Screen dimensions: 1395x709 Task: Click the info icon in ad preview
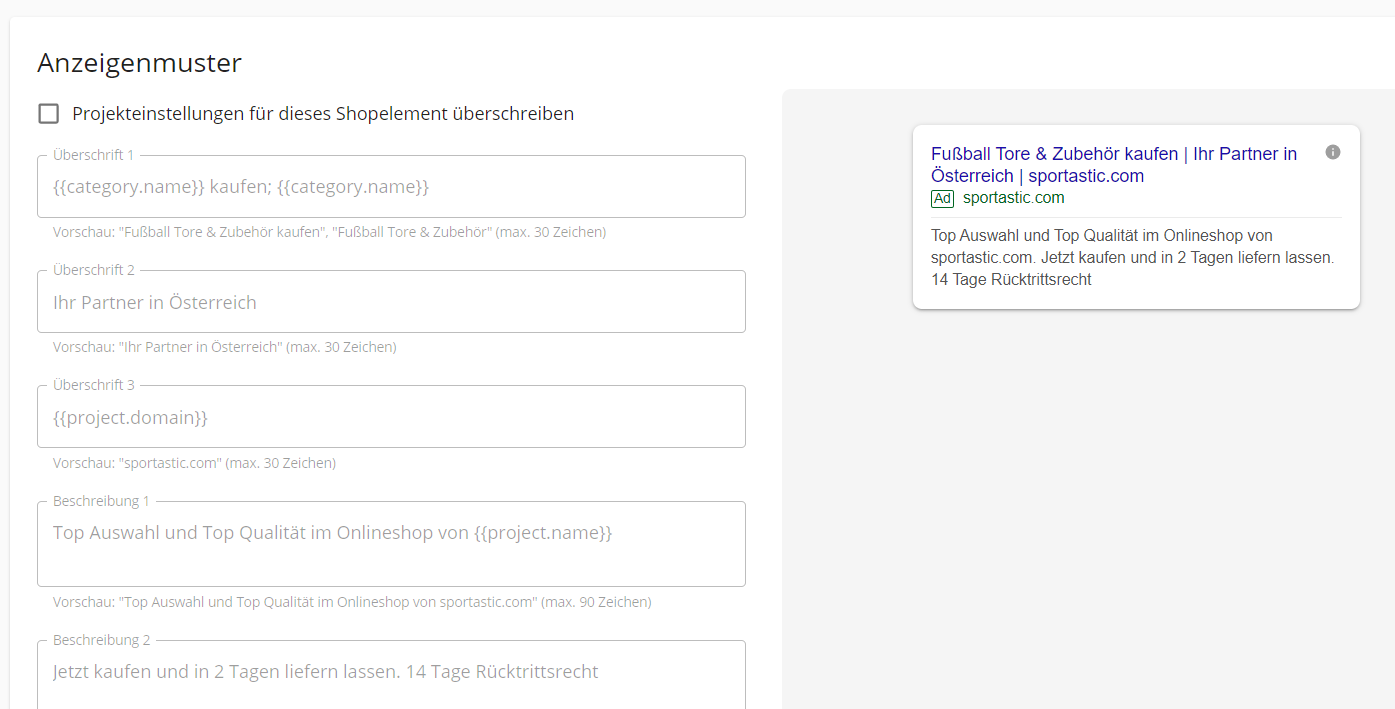coord(1333,152)
